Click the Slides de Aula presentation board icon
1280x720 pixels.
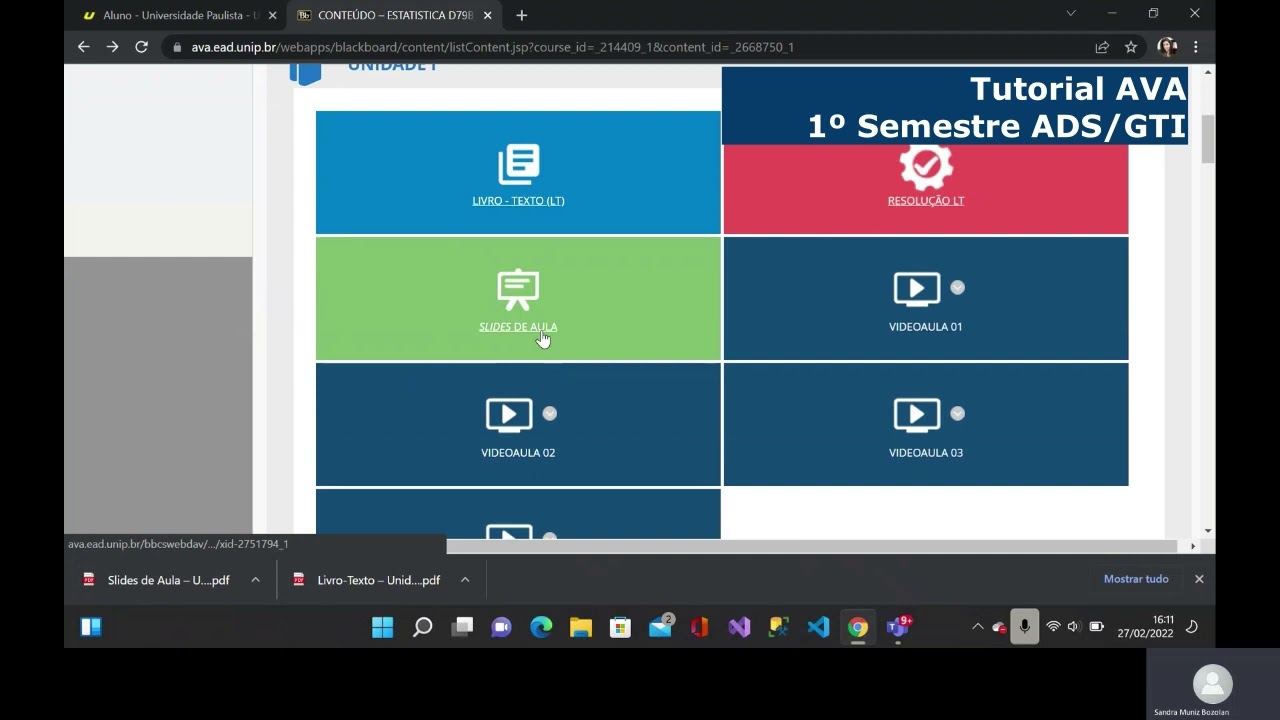tap(518, 290)
